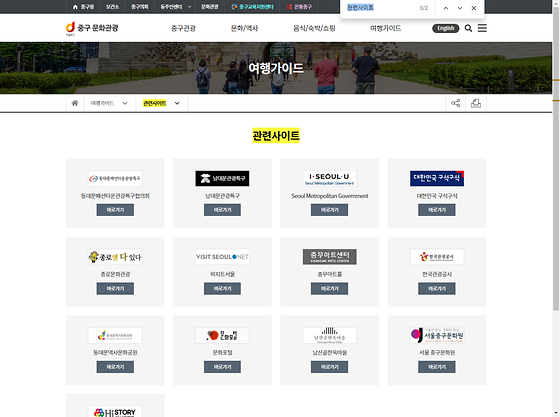Jump to next find-in-page match

point(460,8)
